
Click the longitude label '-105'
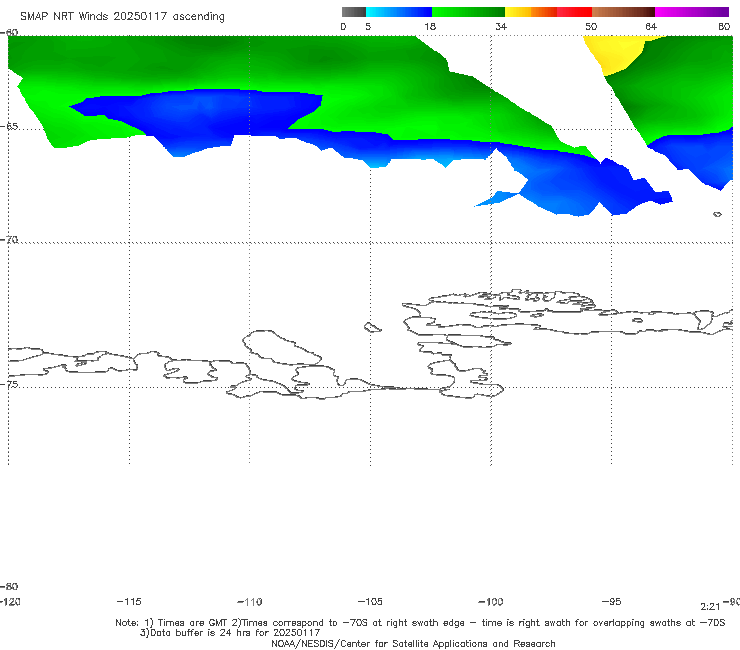pyautogui.click(x=370, y=601)
